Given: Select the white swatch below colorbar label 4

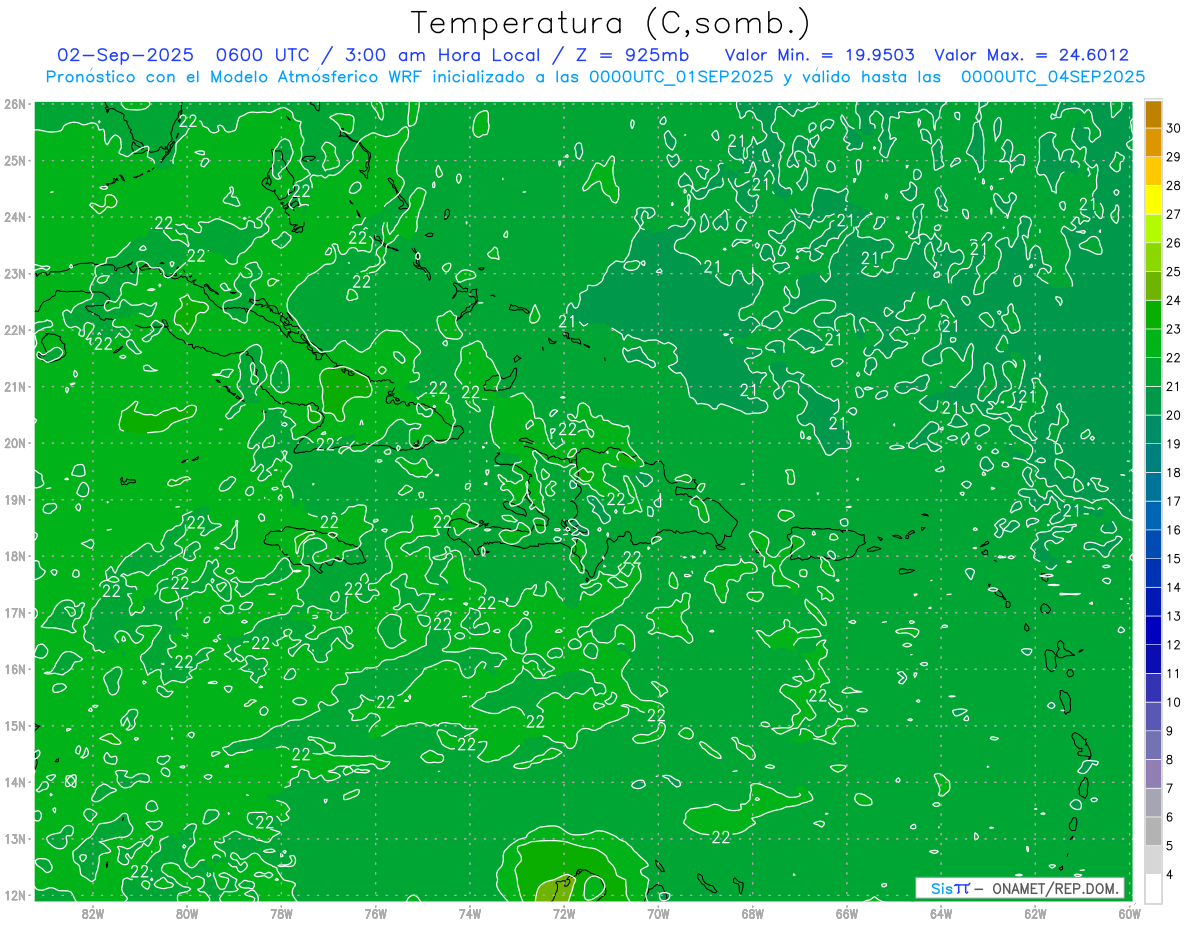Looking at the screenshot, I should pyautogui.click(x=1153, y=888).
